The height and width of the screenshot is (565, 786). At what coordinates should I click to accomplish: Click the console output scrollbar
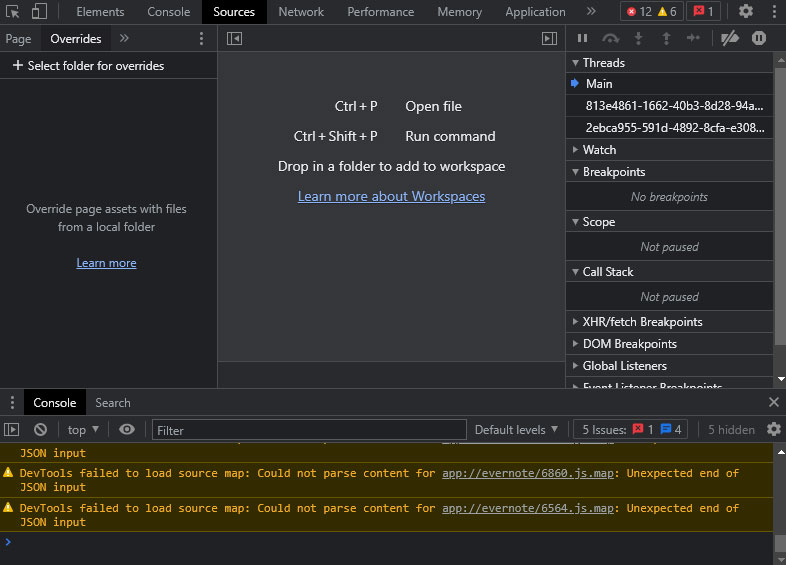(779, 543)
